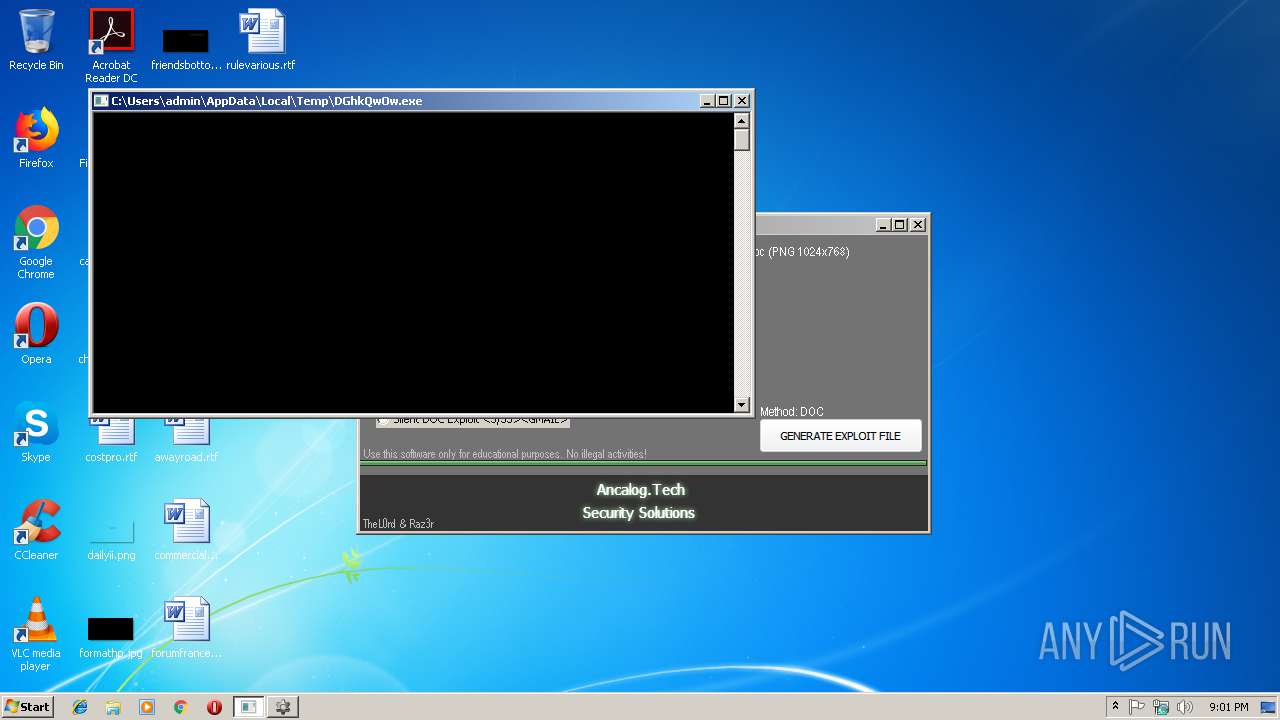The width and height of the screenshot is (1280, 720).
Task: Click the Start button
Action: point(28,707)
